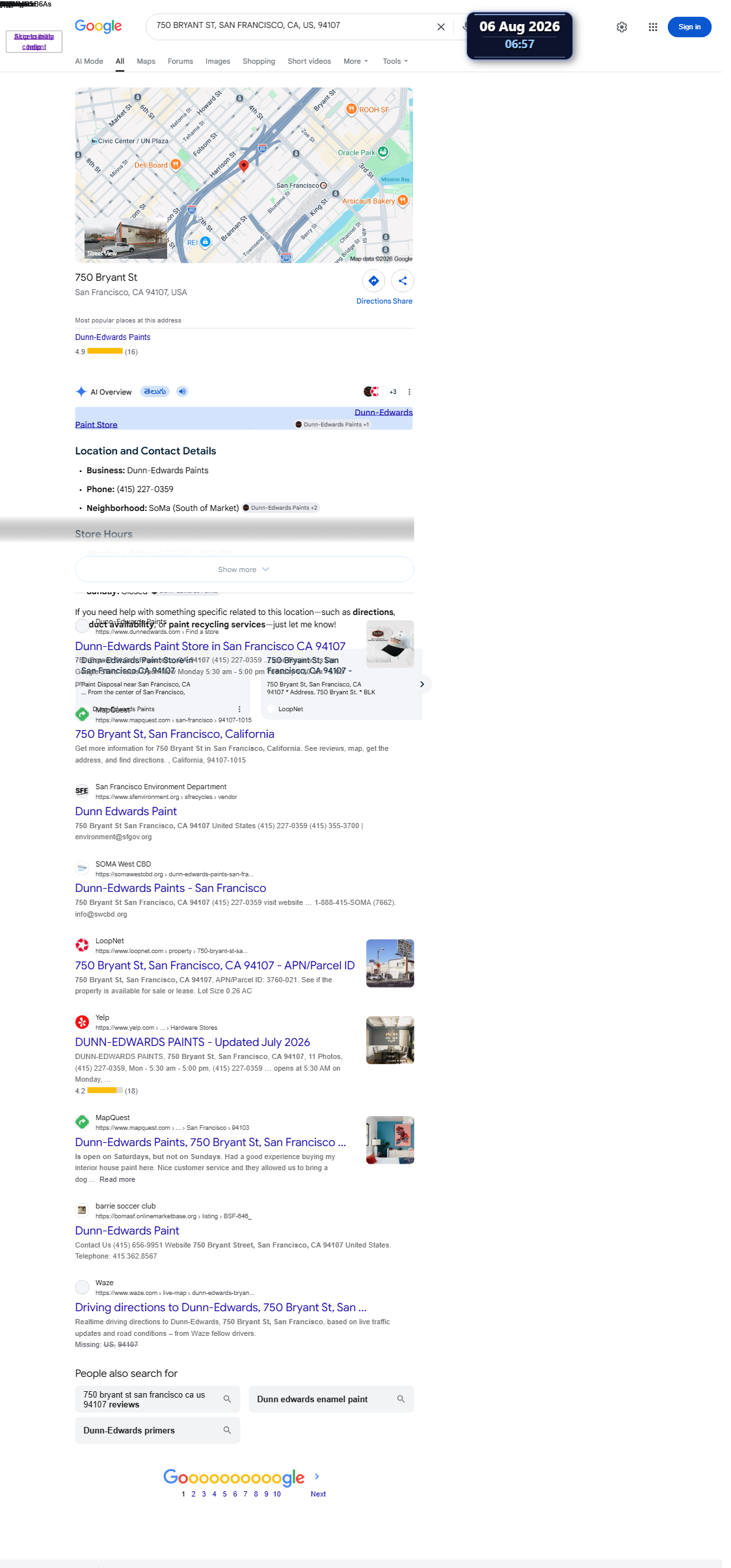This screenshot has width=731, height=1568.
Task: Clear the search box text
Action: [x=441, y=27]
